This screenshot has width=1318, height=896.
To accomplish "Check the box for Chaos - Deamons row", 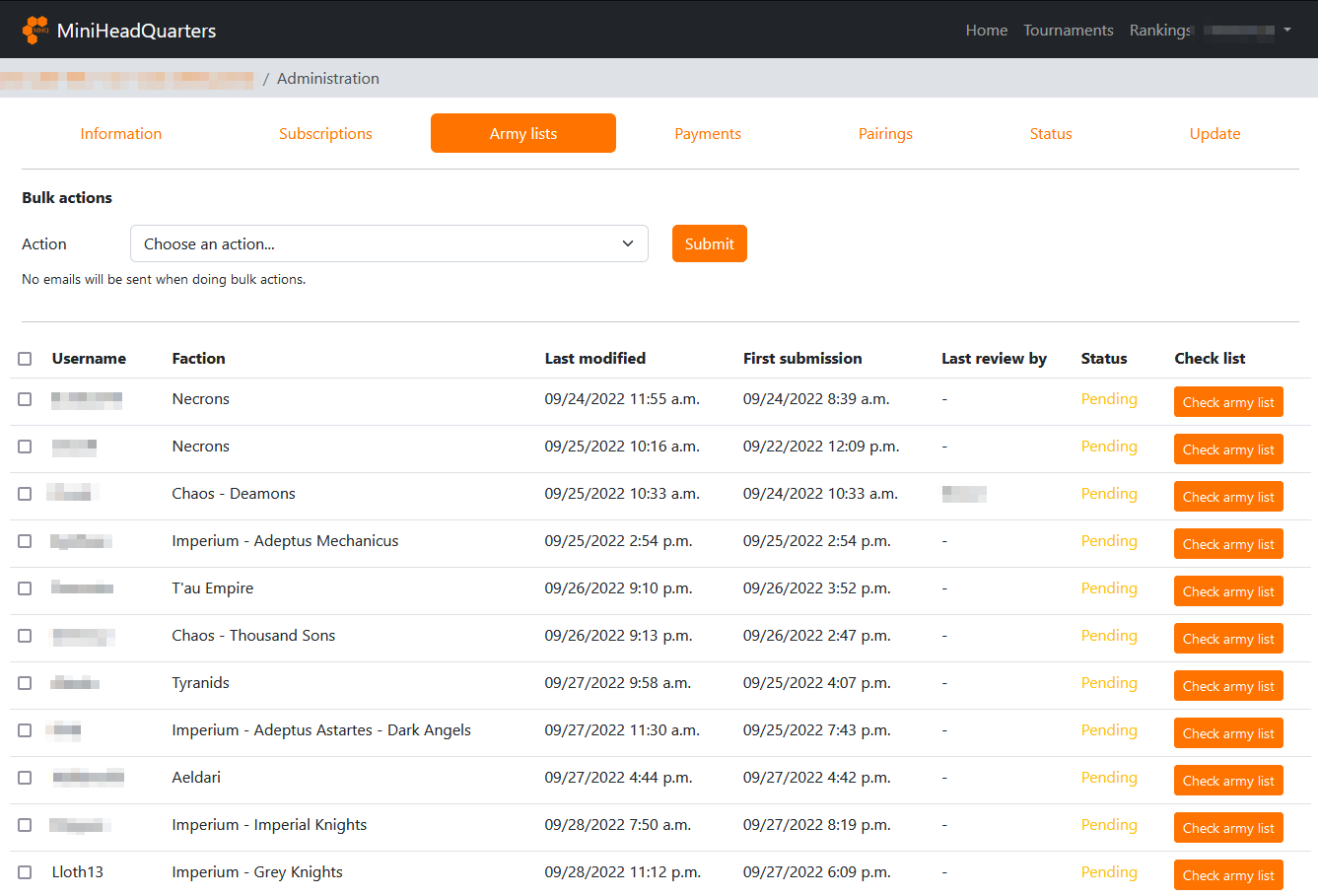I will point(25,494).
